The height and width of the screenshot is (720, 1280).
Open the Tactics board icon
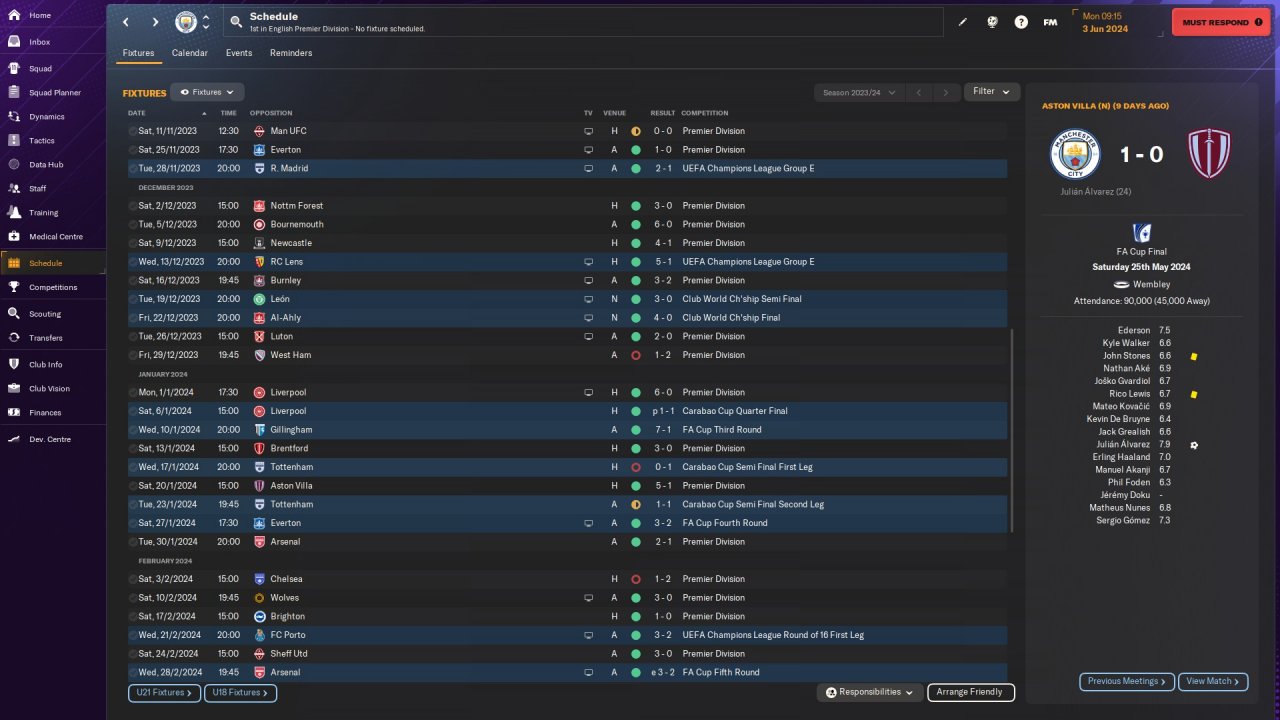click(14, 141)
